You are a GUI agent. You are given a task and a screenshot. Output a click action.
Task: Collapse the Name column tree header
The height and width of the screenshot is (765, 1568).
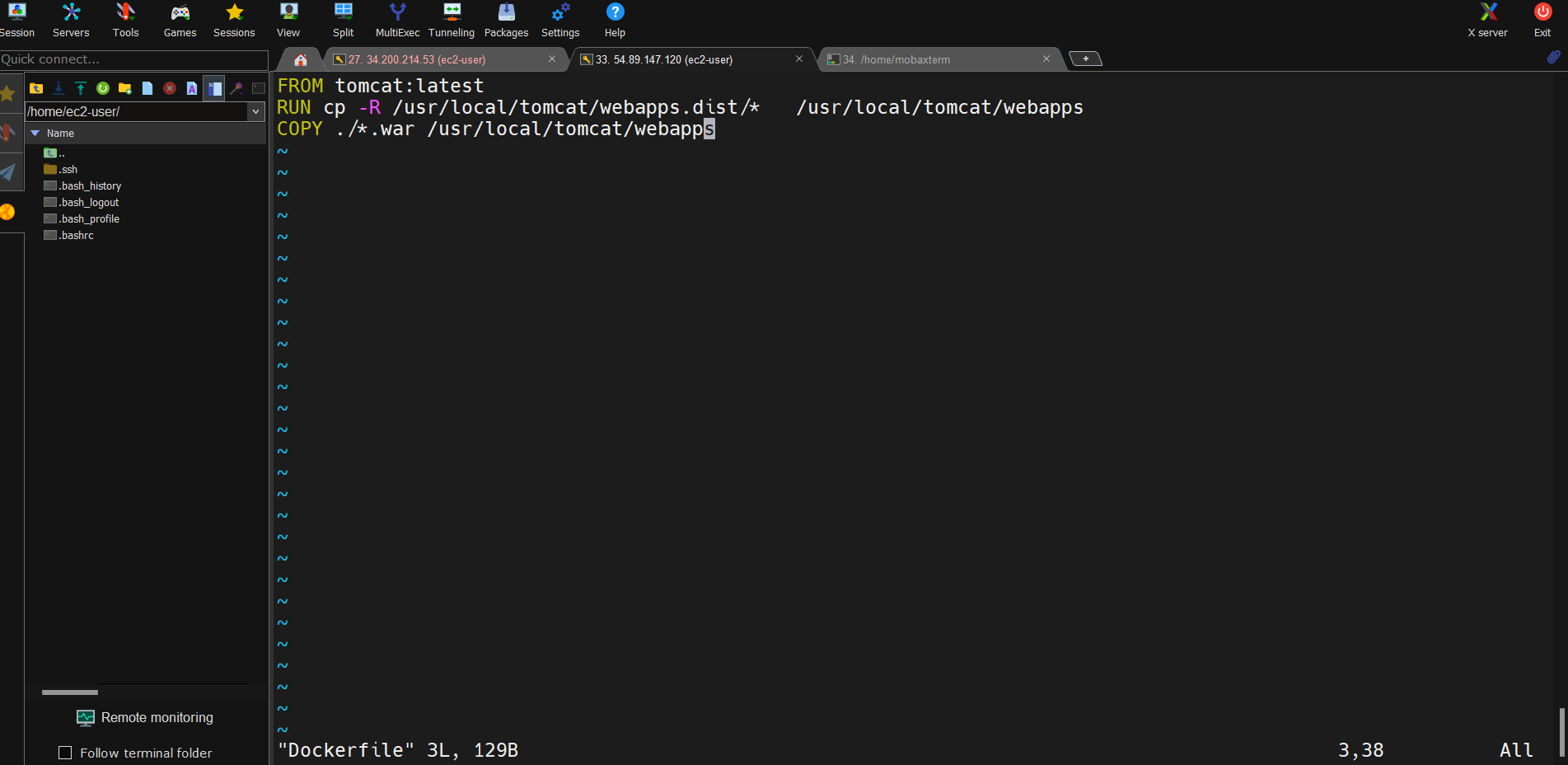point(35,133)
